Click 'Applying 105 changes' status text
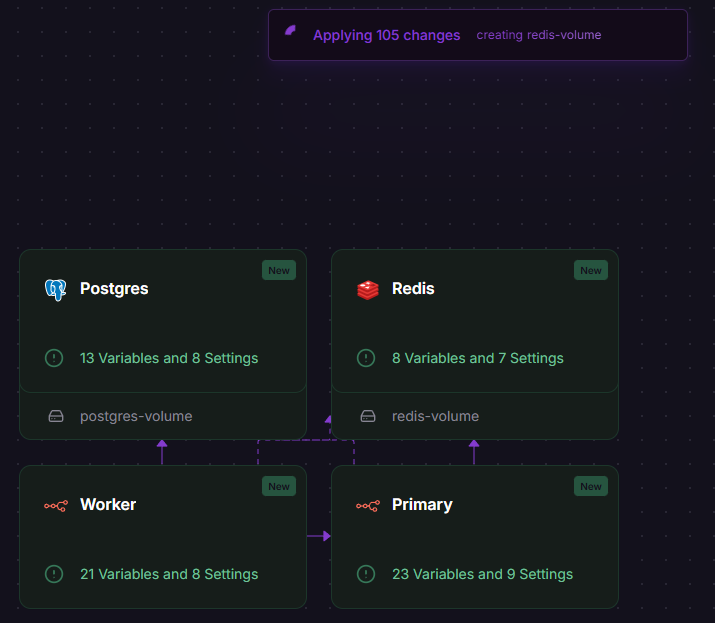The height and width of the screenshot is (623, 715). click(x=387, y=36)
